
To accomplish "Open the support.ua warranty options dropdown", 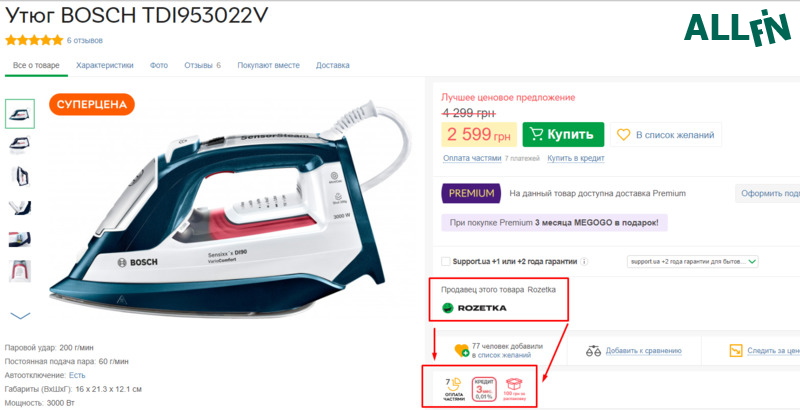I will [x=692, y=262].
